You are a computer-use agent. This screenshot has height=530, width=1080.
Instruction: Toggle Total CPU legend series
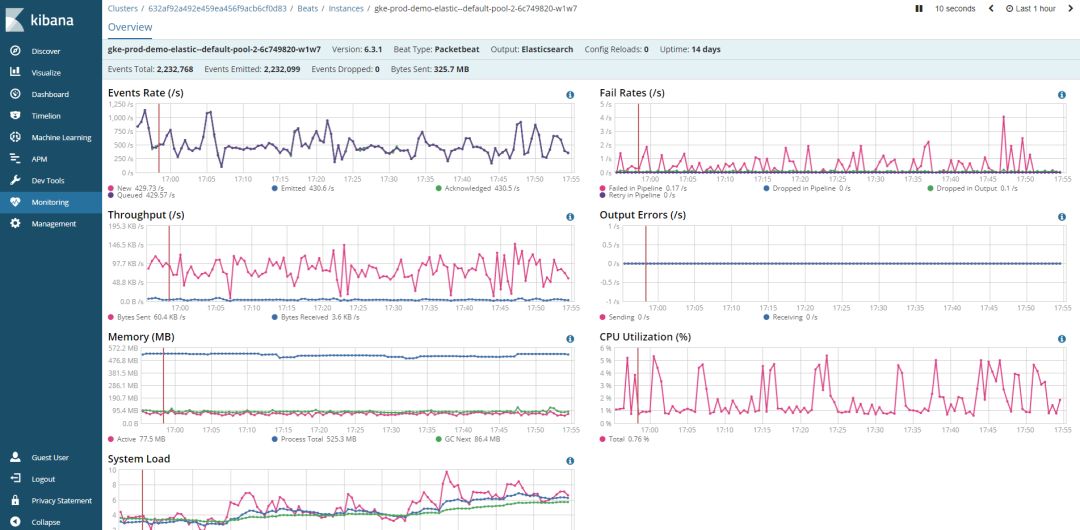pos(625,439)
